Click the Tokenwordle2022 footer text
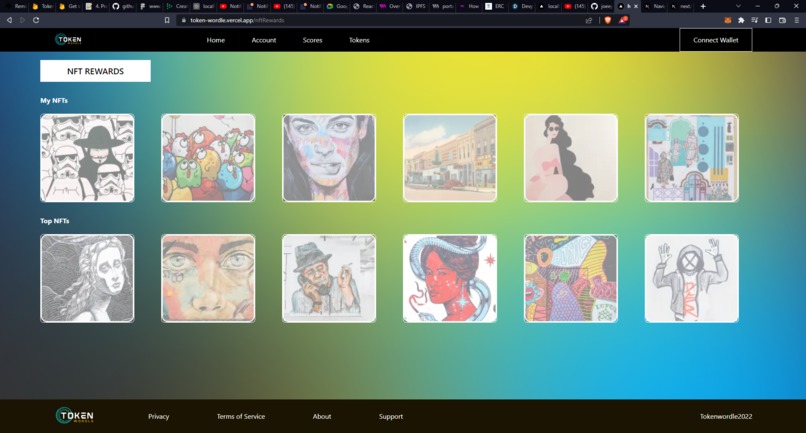The image size is (806, 433). click(726, 417)
